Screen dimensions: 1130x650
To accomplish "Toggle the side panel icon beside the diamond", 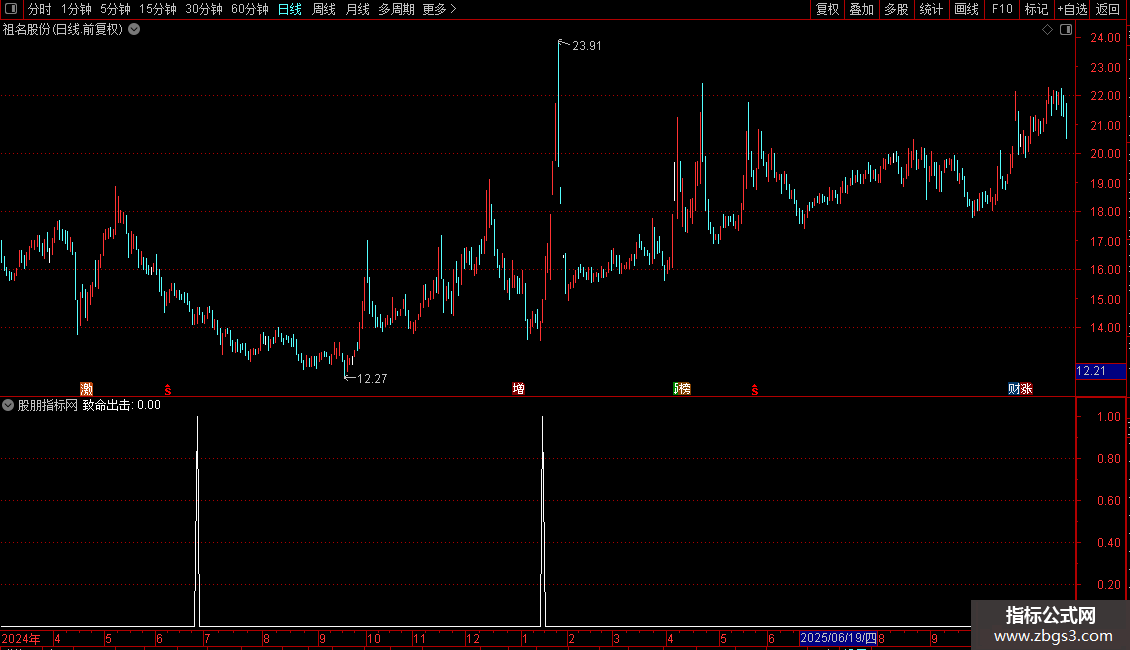I will [1066, 30].
